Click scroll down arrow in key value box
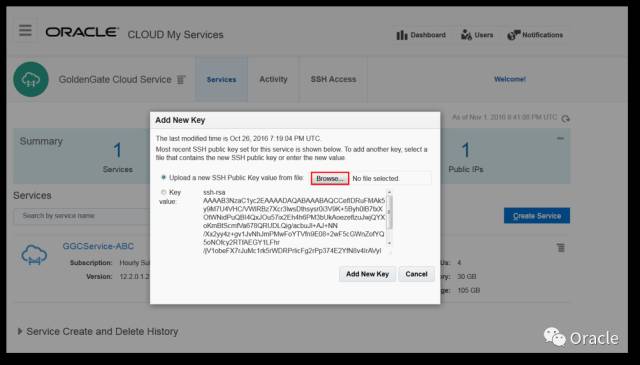 (x=389, y=243)
